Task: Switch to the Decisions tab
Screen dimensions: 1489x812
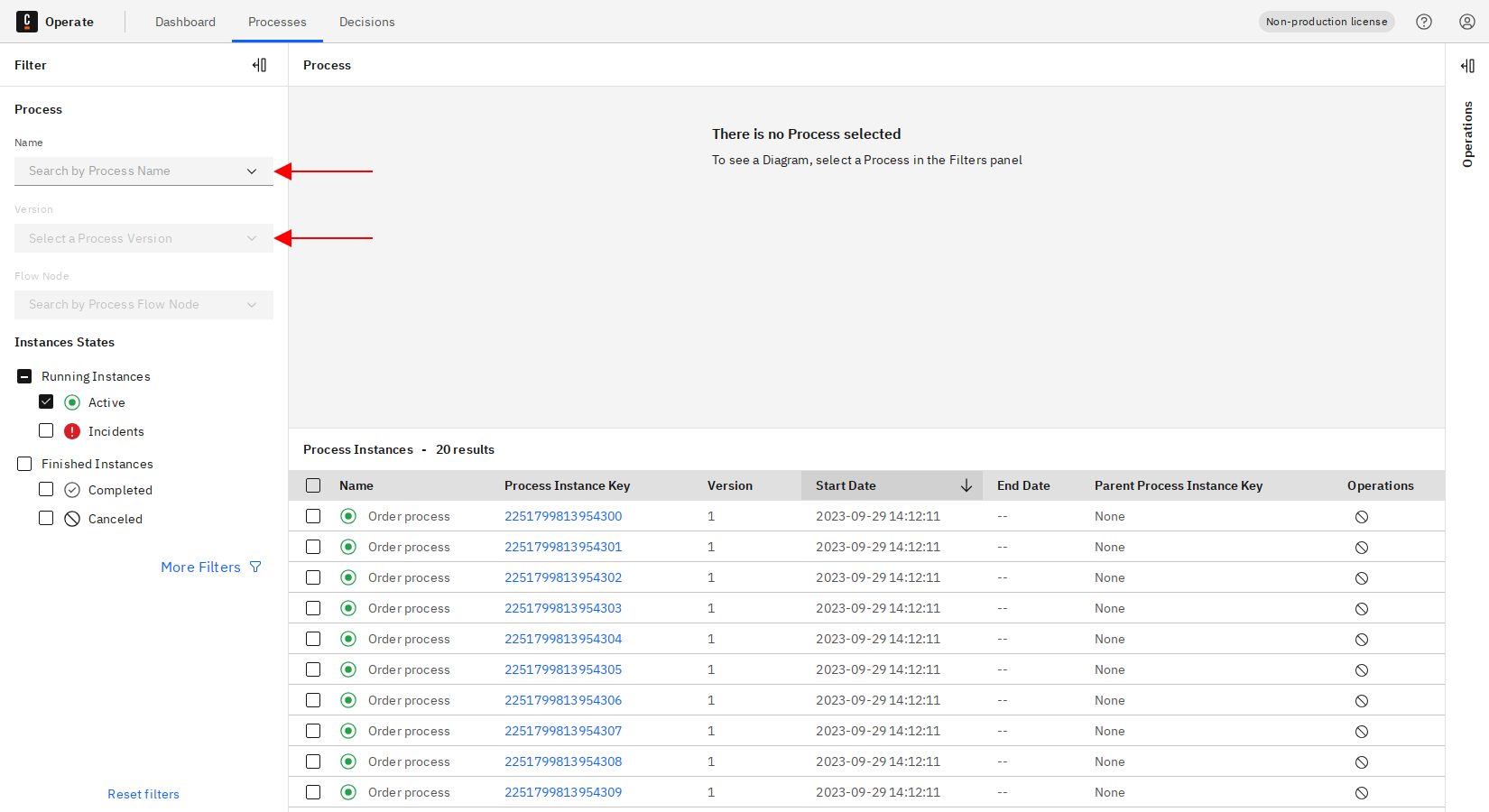Action: pyautogui.click(x=366, y=22)
